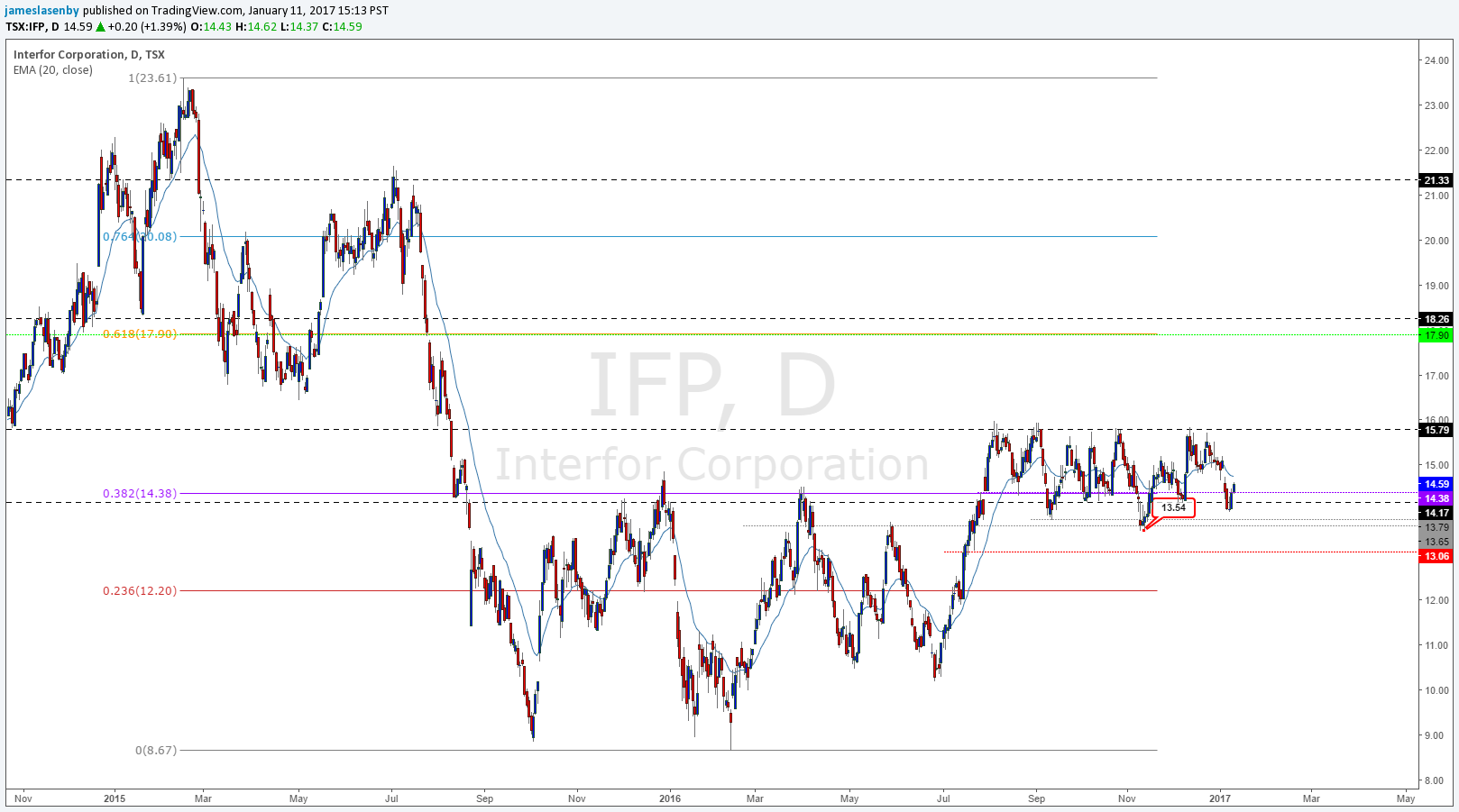Select the EMA (20, close) indicator label
Screen dimensions: 1459x812
click(53, 70)
